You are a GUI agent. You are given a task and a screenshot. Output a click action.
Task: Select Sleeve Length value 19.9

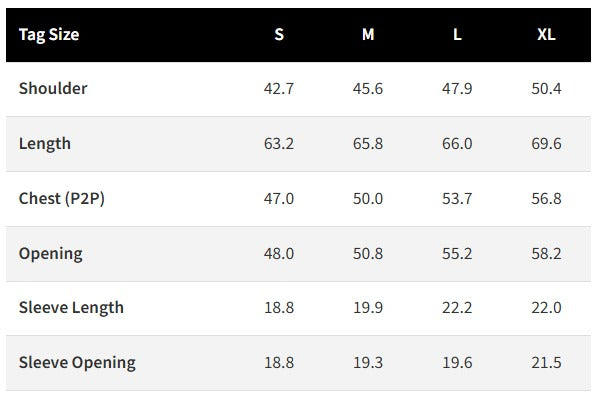coord(368,308)
